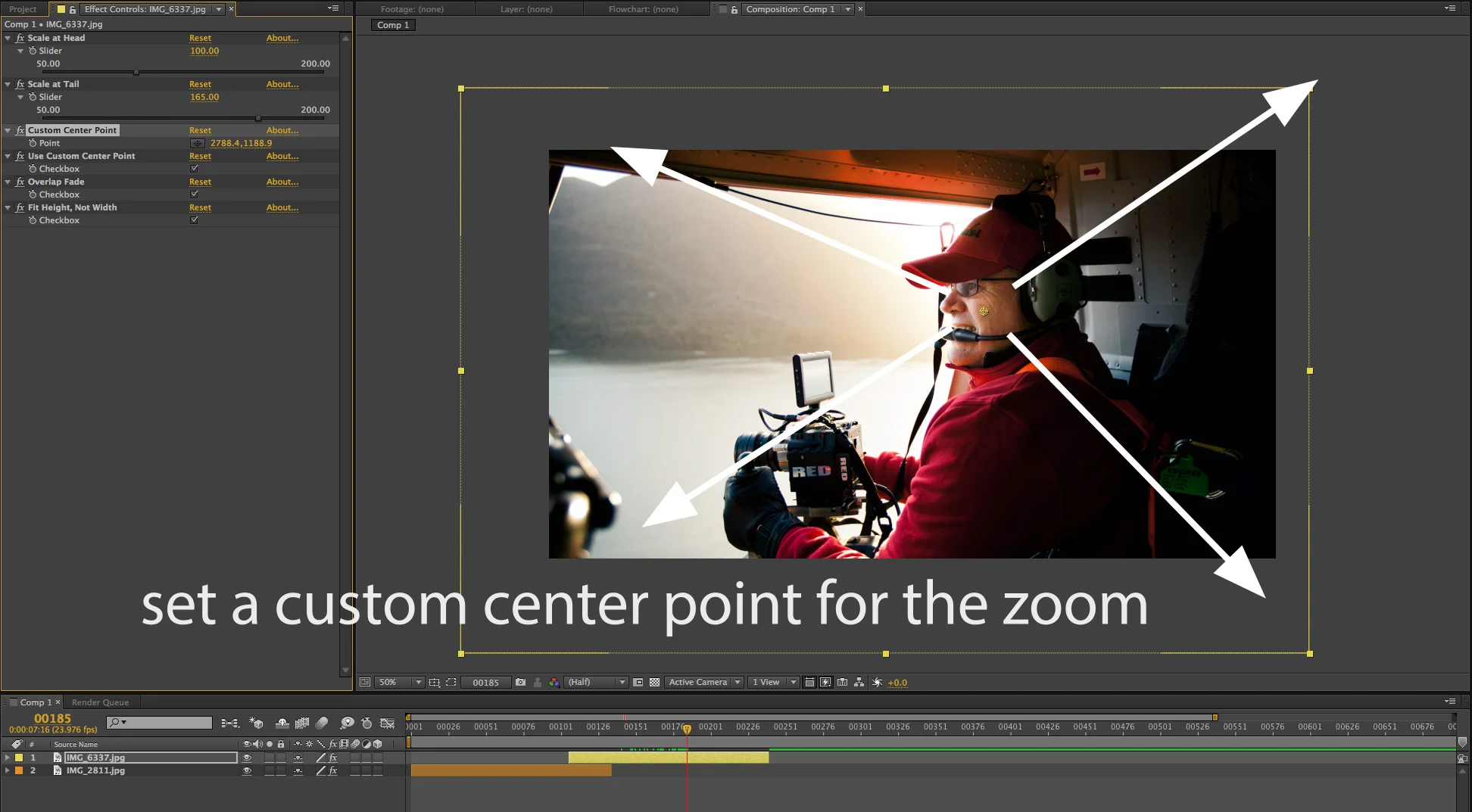1472x812 pixels.
Task: Take a snapshot with the camera icon
Action: (x=520, y=682)
